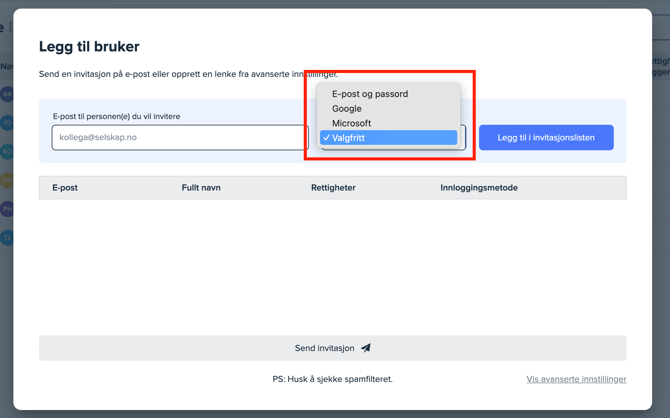Click the paper plane icon on Send invitasjon

pyautogui.click(x=366, y=348)
